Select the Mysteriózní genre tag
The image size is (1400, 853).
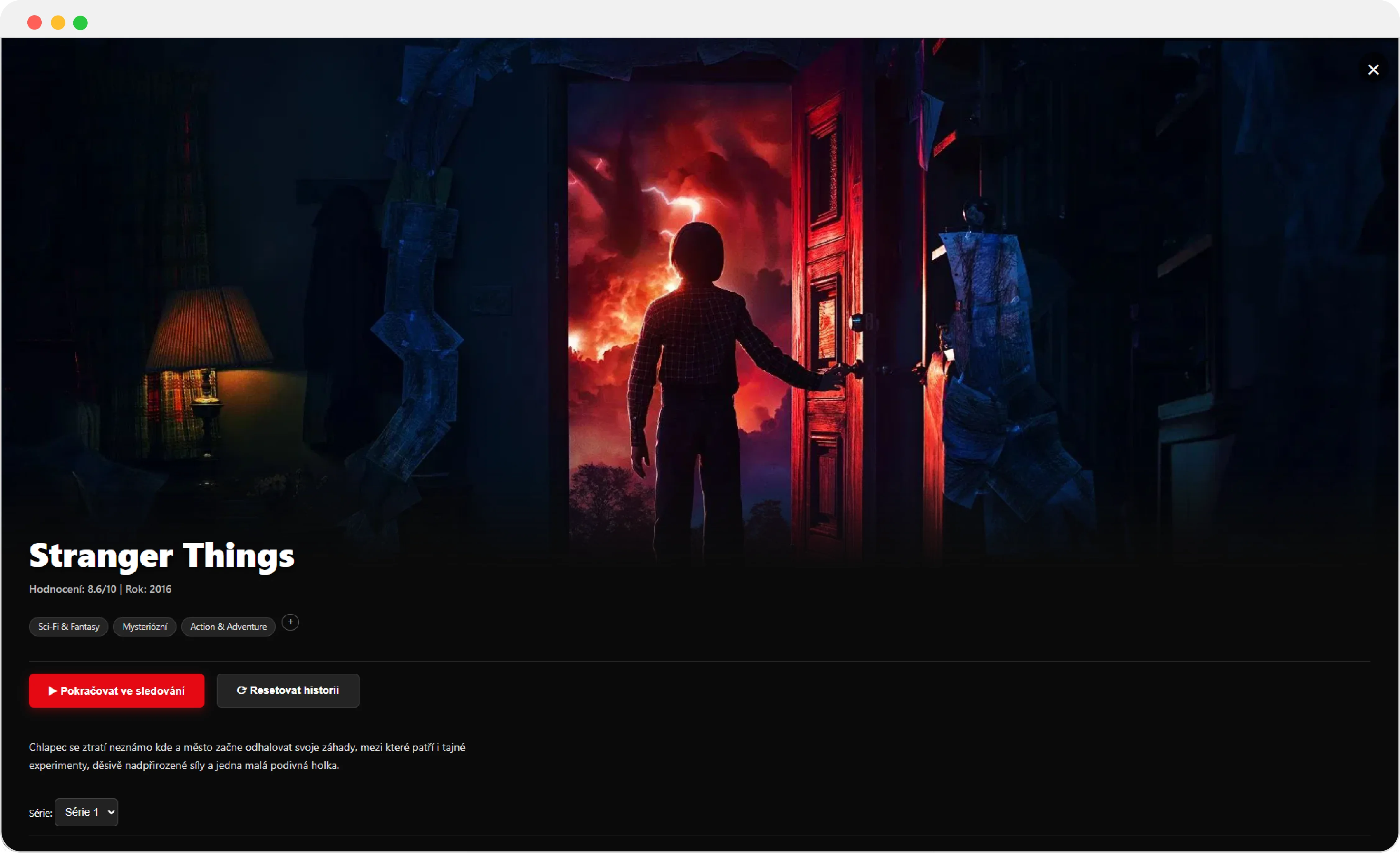coord(145,627)
